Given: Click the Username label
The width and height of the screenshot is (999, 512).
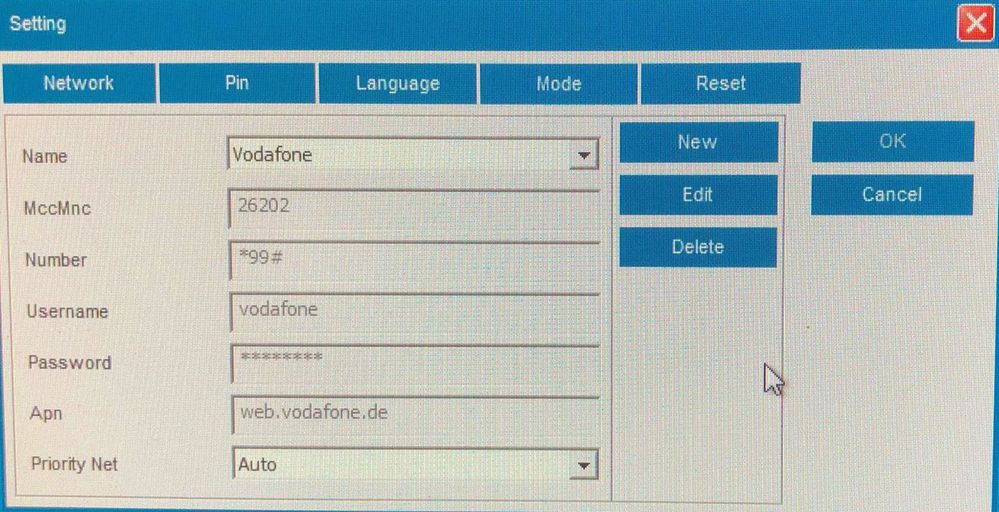Looking at the screenshot, I should pyautogui.click(x=68, y=311).
